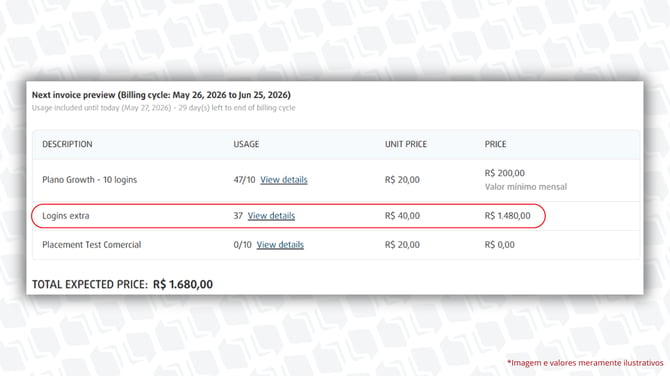Click the R$ 200,00 price
The height and width of the screenshot is (376, 670).
[505, 173]
